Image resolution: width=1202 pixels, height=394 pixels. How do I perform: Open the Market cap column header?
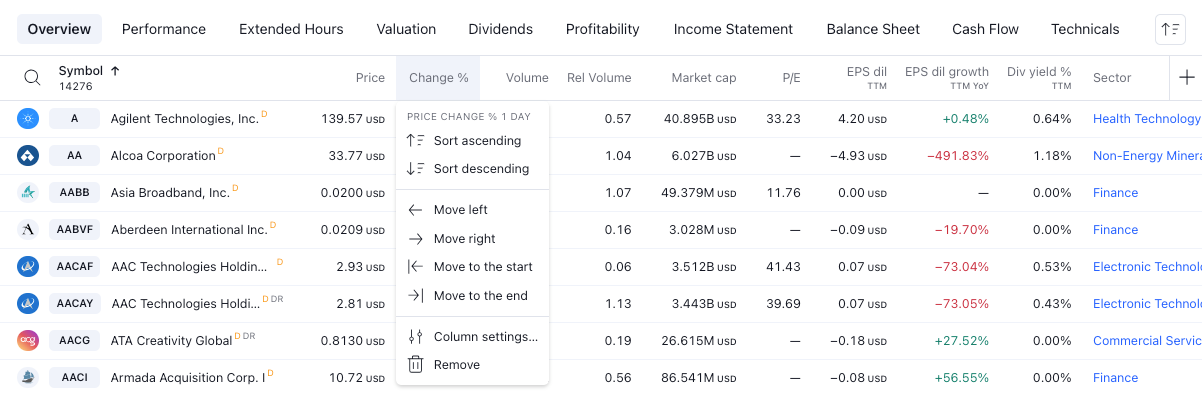point(704,78)
